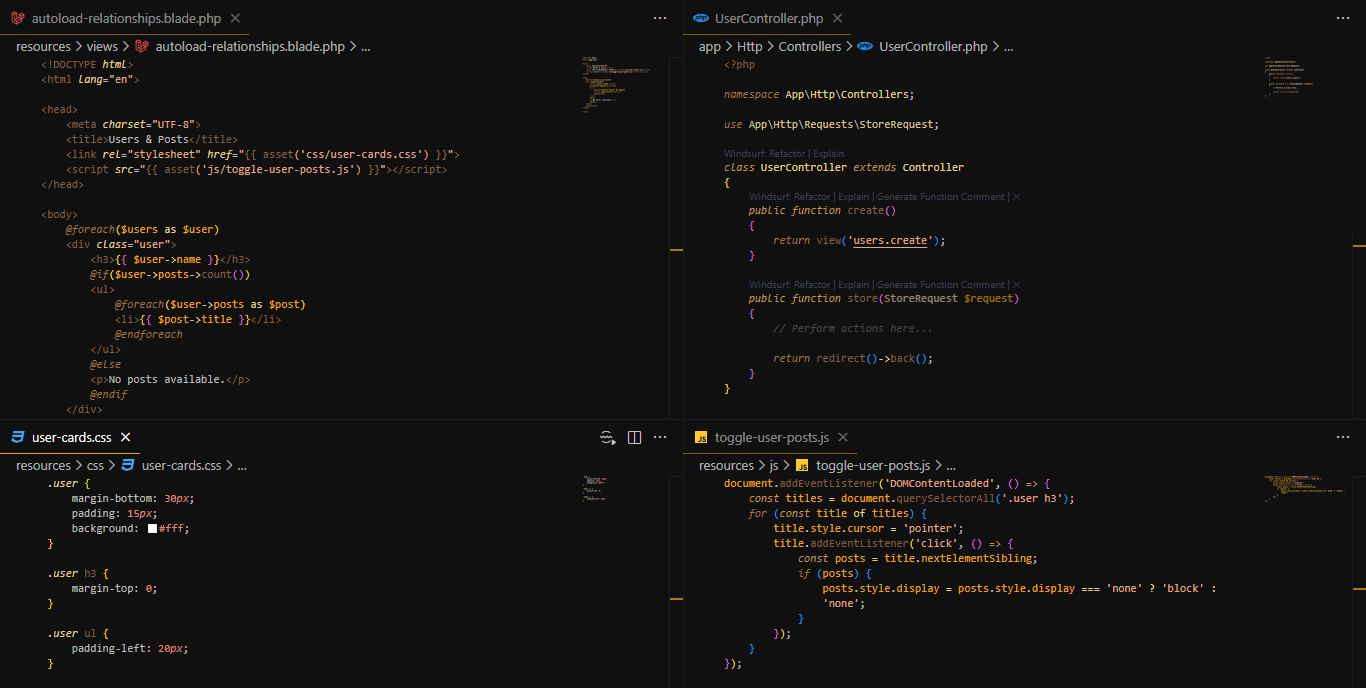Close the autoload-relationships.blade.php tab
The height and width of the screenshot is (688, 1366).
pyautogui.click(x=235, y=18)
